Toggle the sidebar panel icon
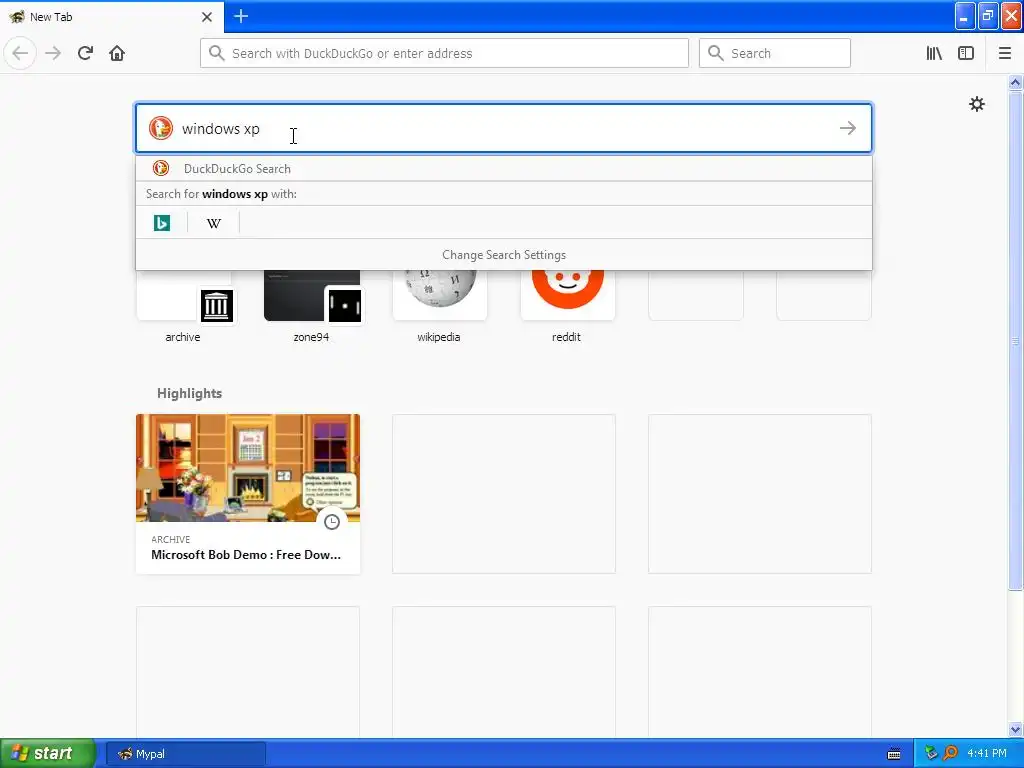1024x768 pixels. point(966,53)
